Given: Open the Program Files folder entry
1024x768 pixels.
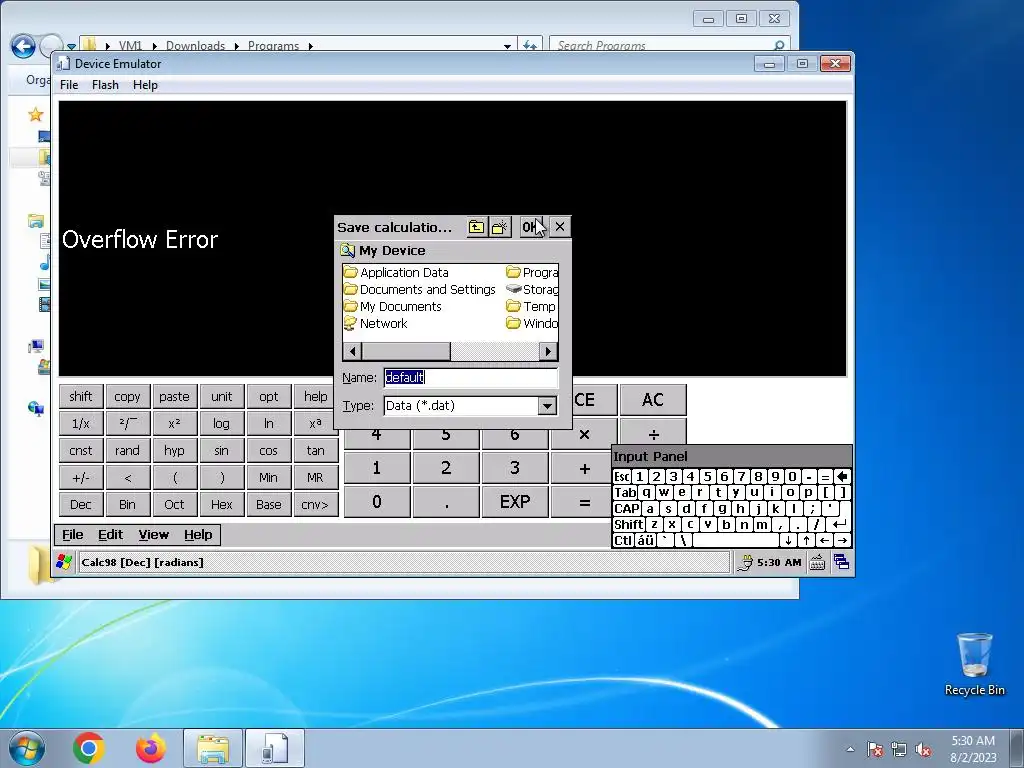Looking at the screenshot, I should coord(532,272).
